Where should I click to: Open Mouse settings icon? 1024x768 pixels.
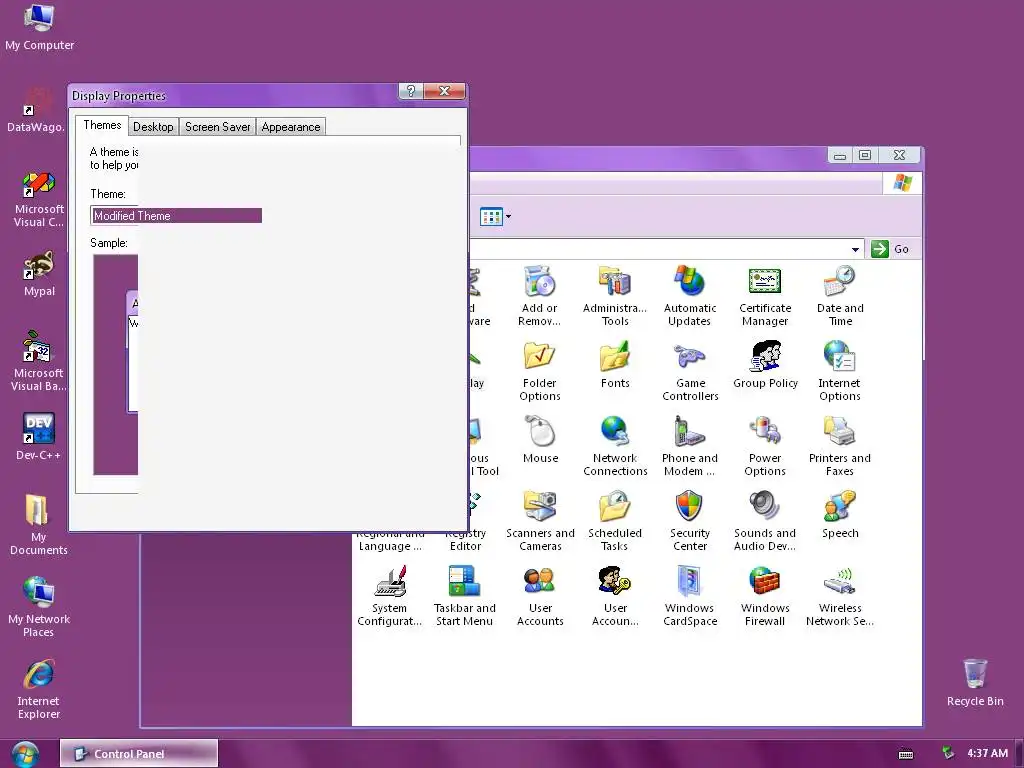coord(540,440)
